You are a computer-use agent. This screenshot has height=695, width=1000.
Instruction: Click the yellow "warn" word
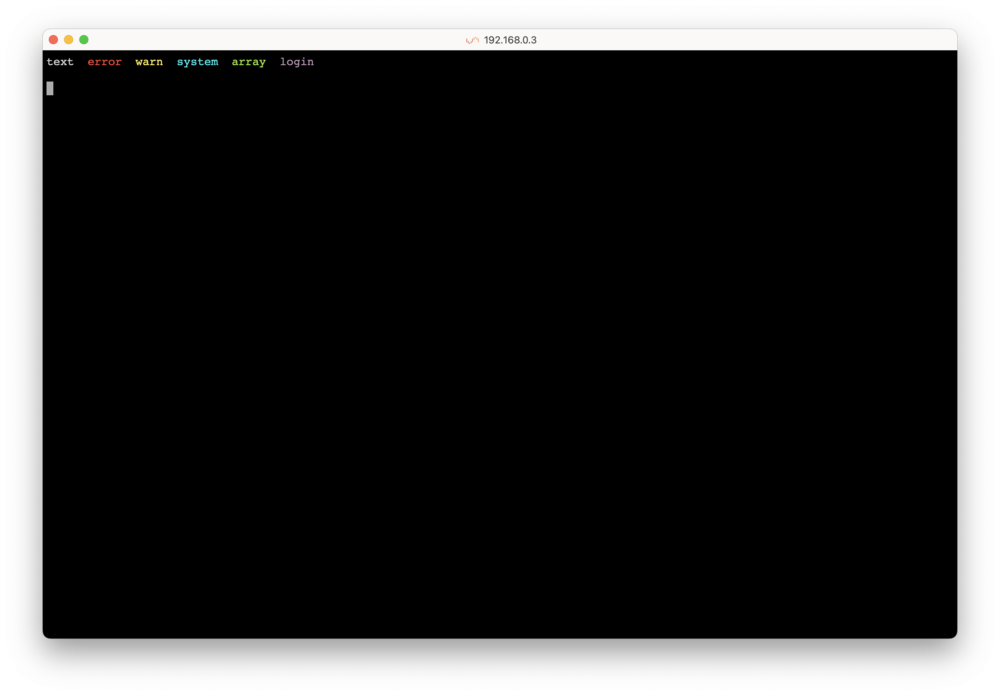tap(149, 62)
